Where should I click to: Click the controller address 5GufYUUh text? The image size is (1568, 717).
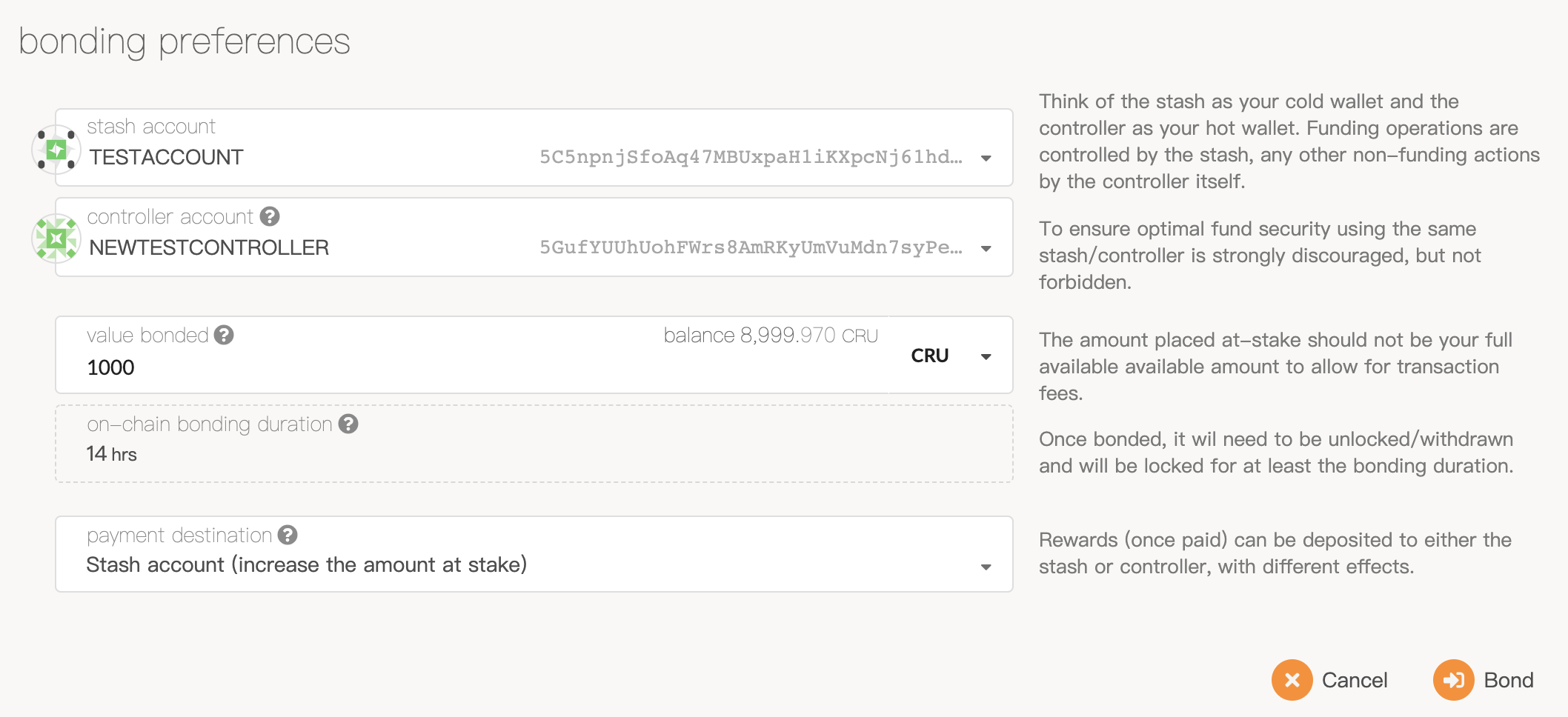pyautogui.click(x=750, y=247)
